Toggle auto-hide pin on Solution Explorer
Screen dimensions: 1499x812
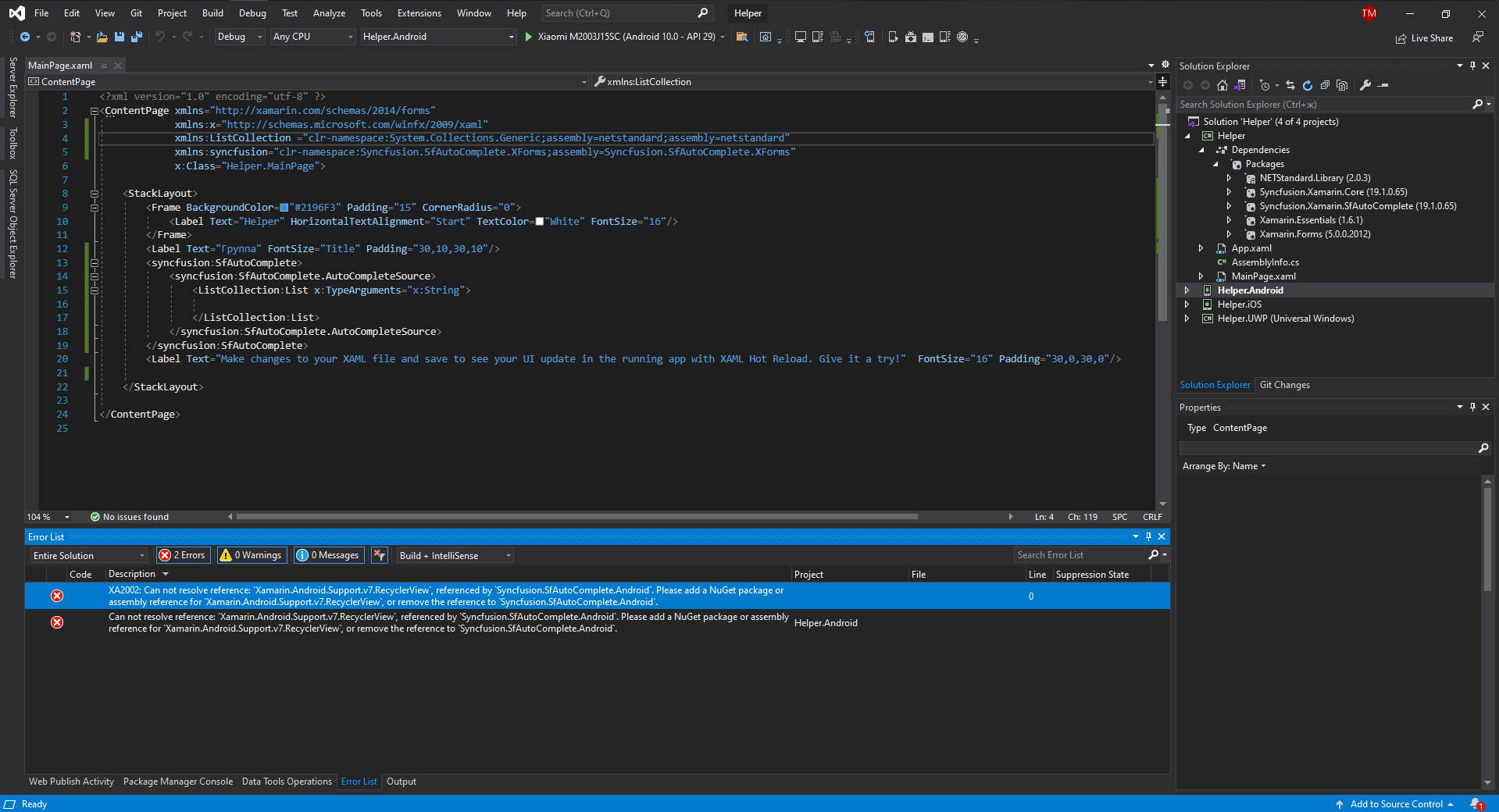click(1472, 66)
